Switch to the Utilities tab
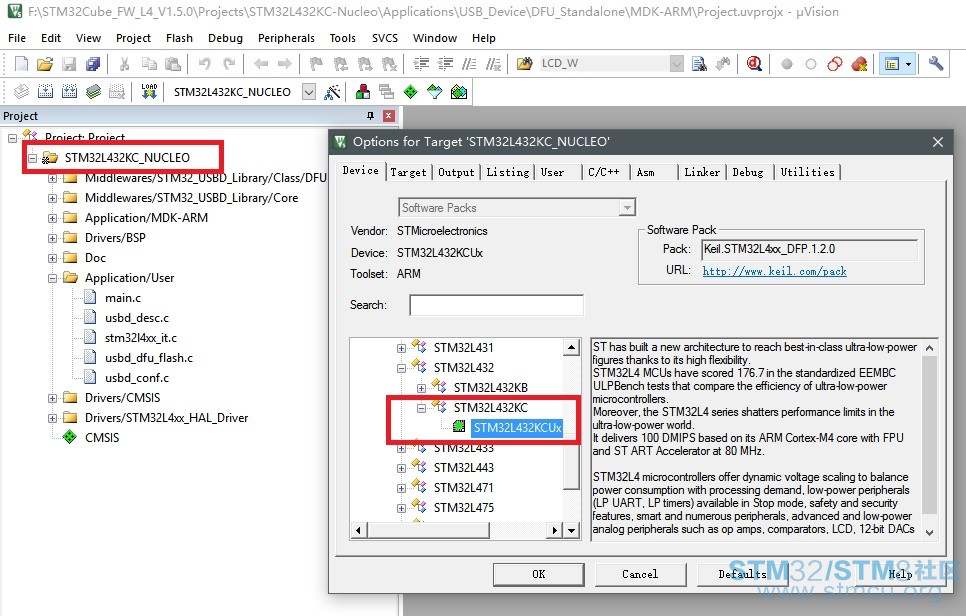The image size is (966, 616). 808,172
